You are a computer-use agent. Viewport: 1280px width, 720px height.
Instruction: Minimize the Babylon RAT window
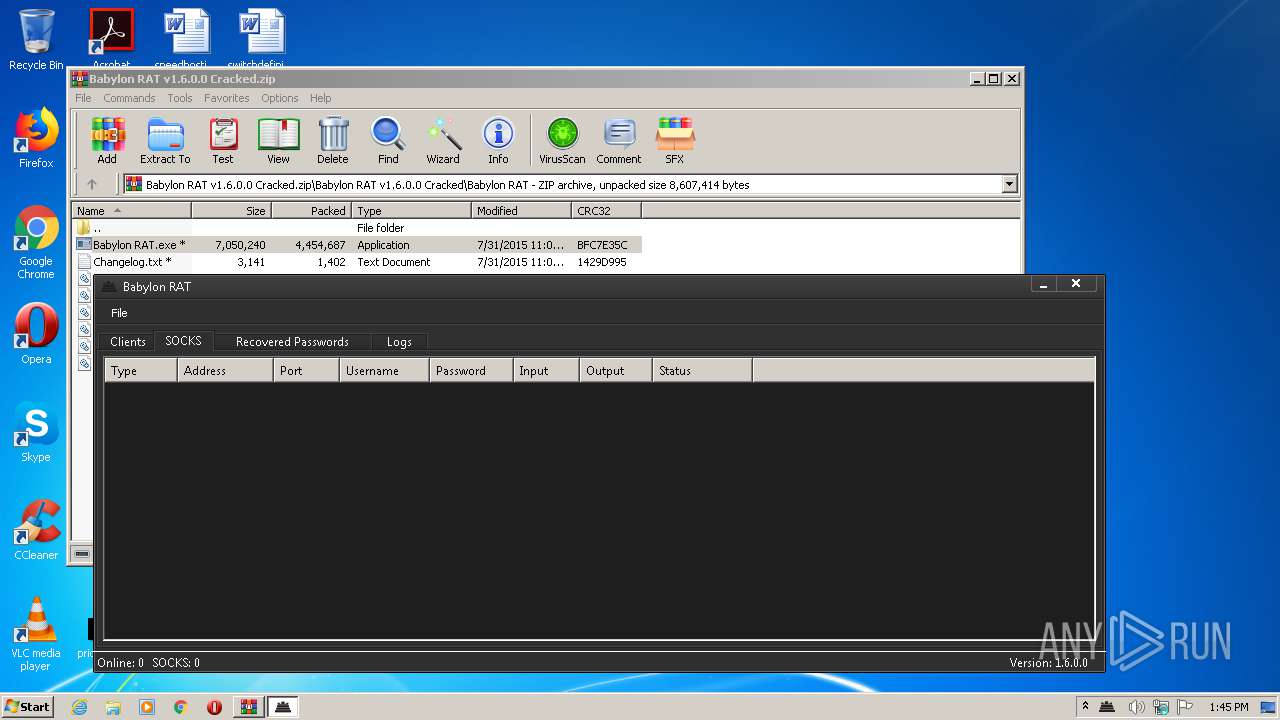click(1044, 285)
